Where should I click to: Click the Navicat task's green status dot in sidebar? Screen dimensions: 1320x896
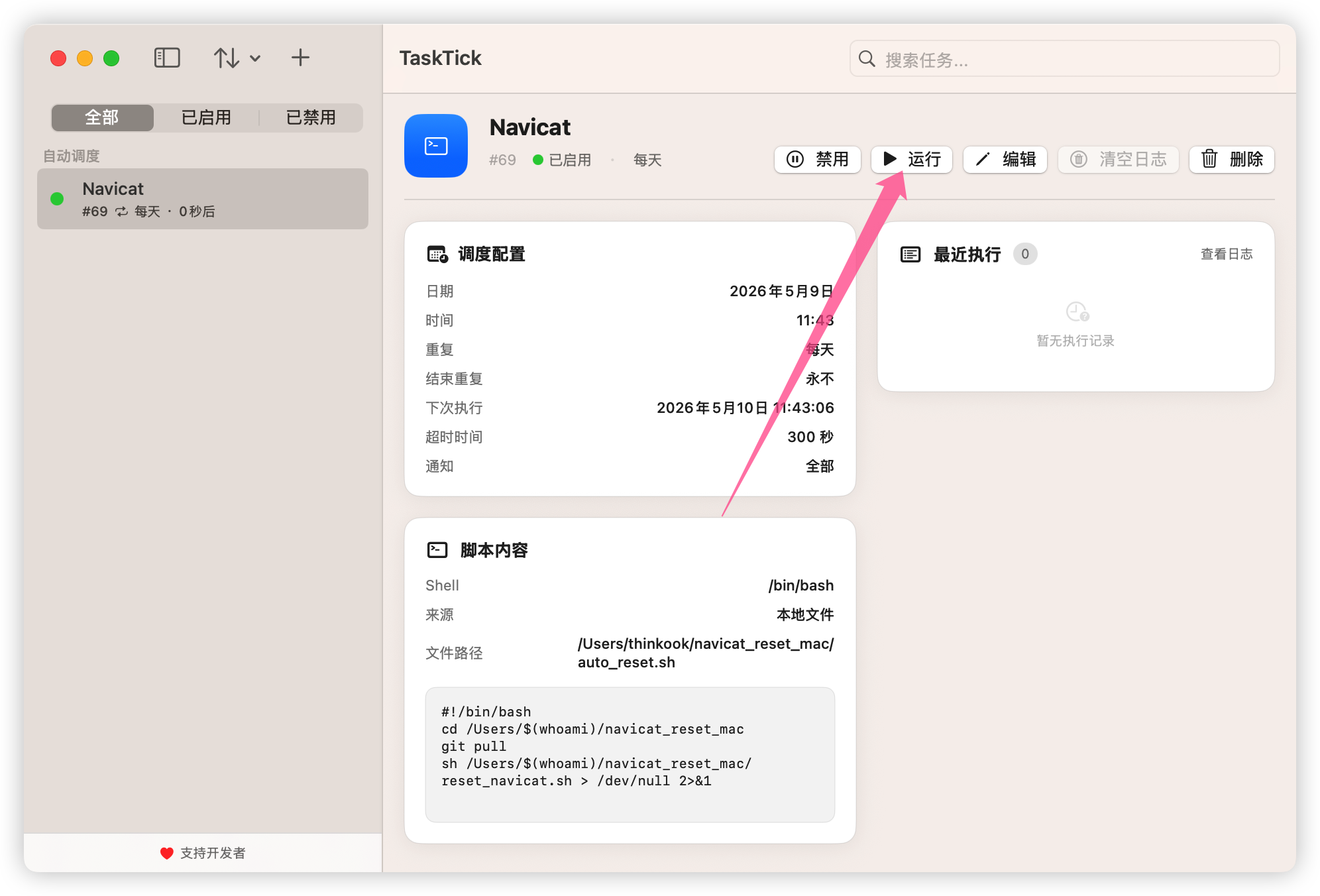coord(57,199)
